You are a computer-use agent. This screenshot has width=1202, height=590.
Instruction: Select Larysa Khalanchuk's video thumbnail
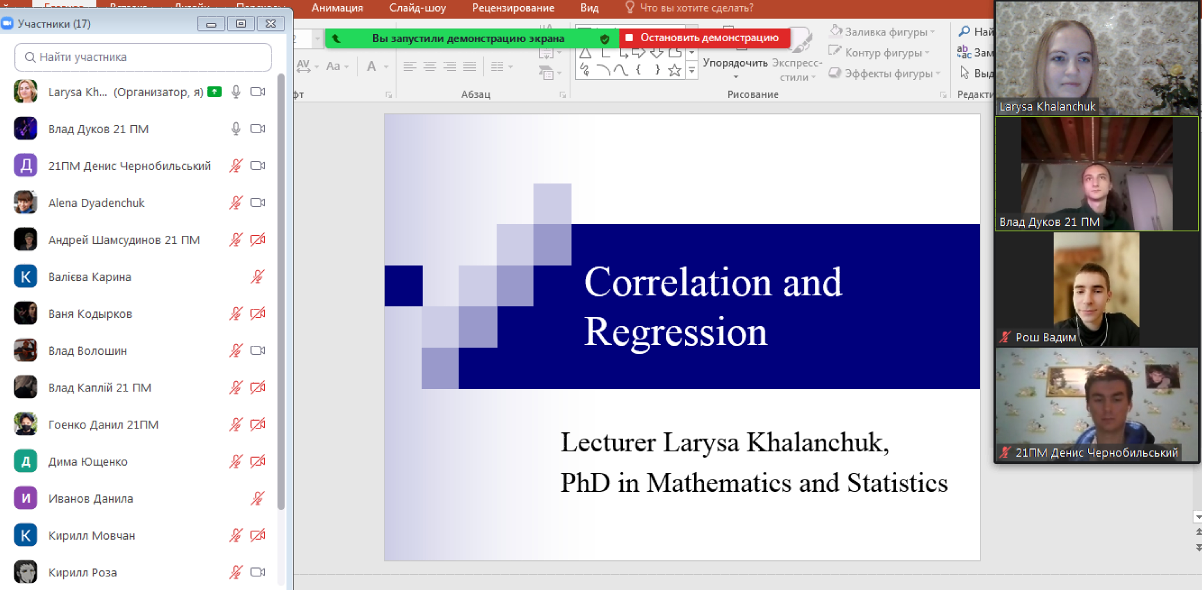pos(1097,57)
